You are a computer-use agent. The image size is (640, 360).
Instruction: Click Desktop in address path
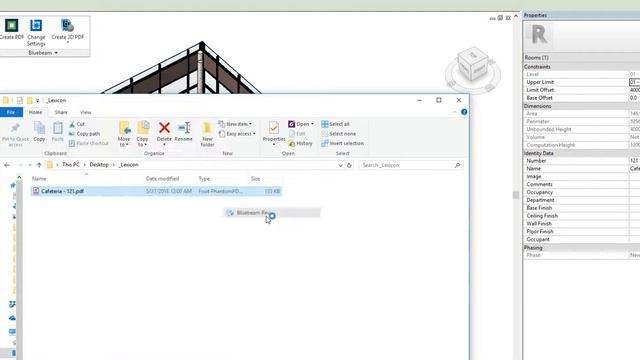(99, 165)
